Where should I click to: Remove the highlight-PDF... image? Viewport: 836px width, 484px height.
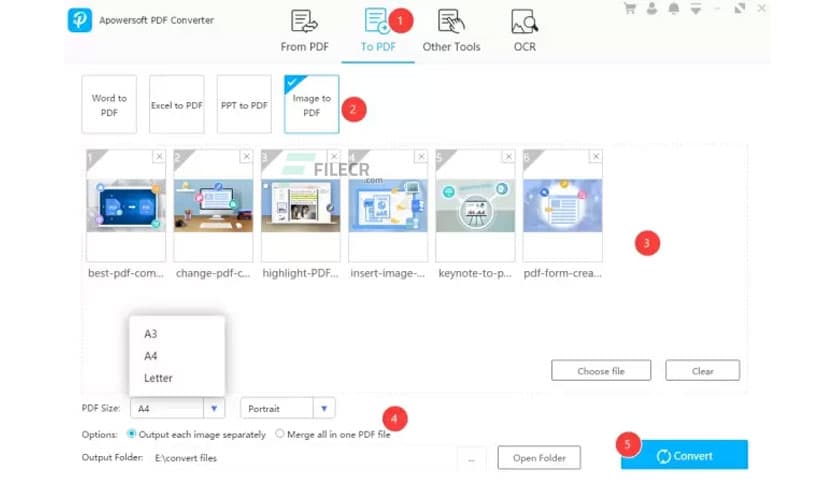pyautogui.click(x=334, y=156)
